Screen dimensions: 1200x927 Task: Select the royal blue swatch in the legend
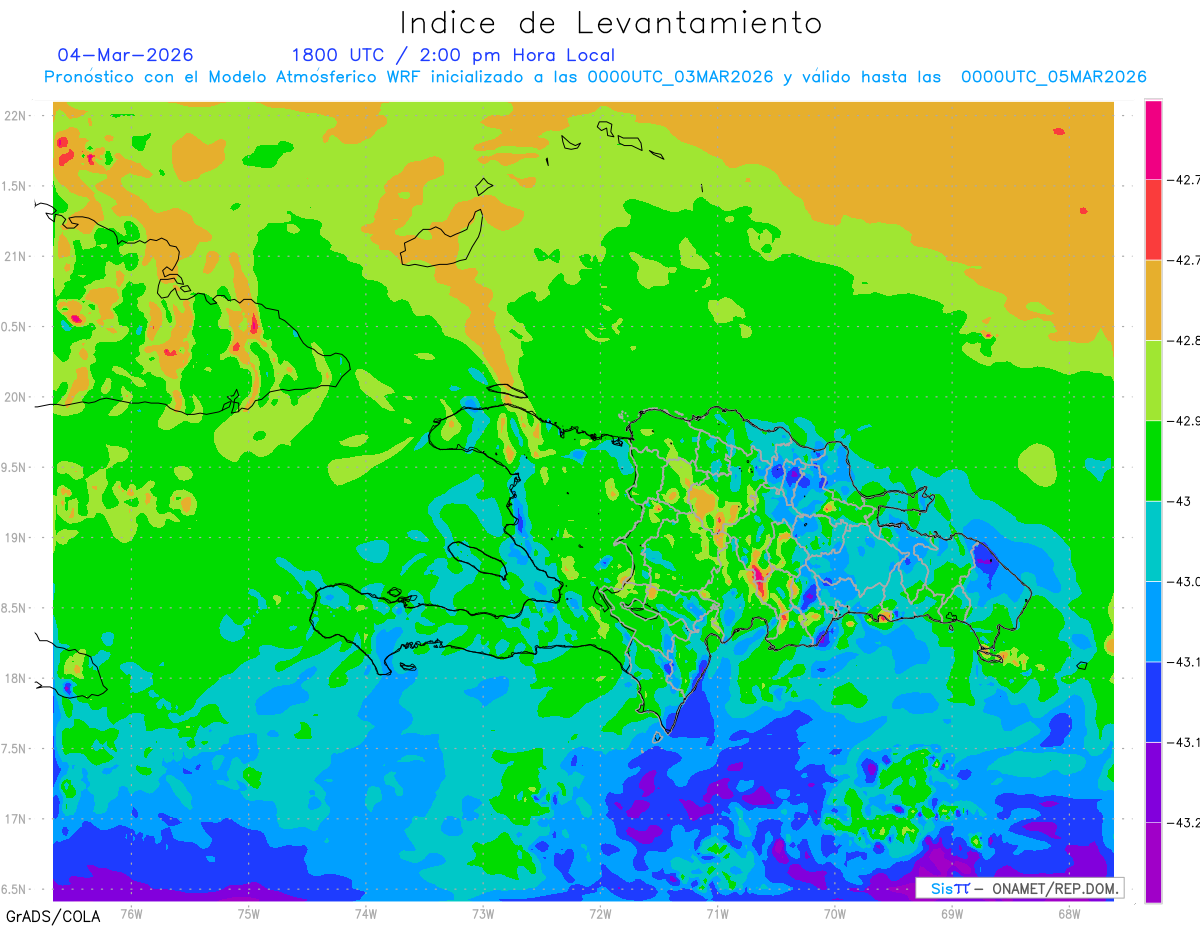1153,701
